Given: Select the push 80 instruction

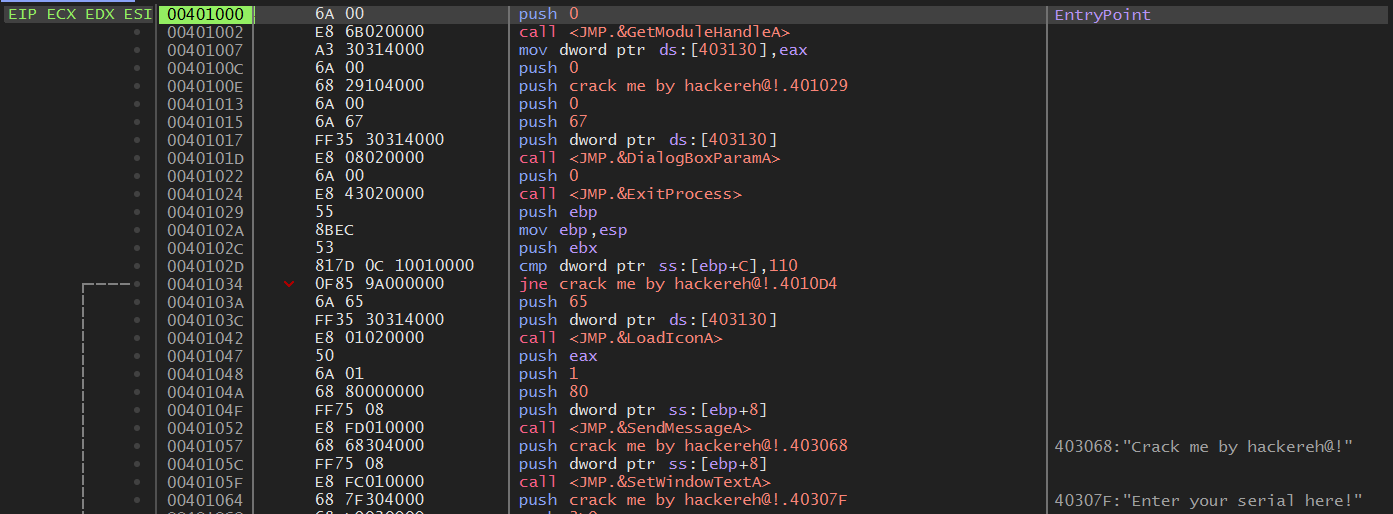Looking at the screenshot, I should tap(553, 392).
